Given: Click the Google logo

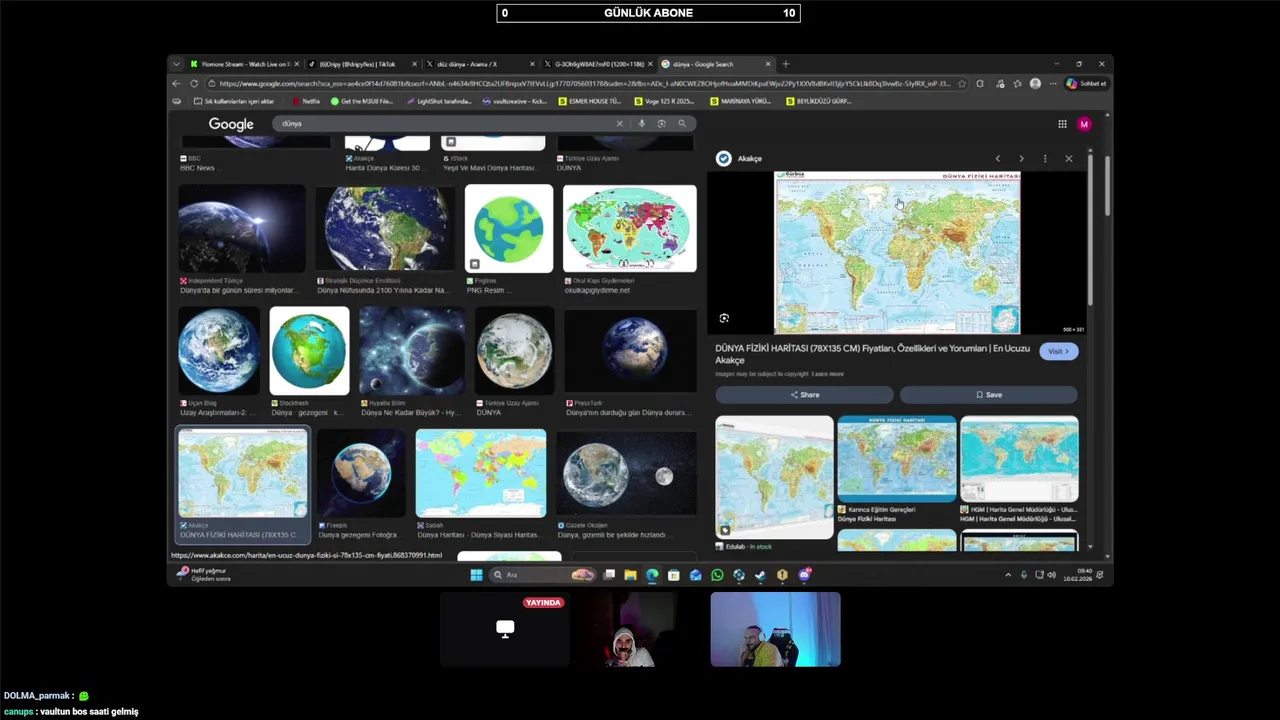Looking at the screenshot, I should 231,124.
